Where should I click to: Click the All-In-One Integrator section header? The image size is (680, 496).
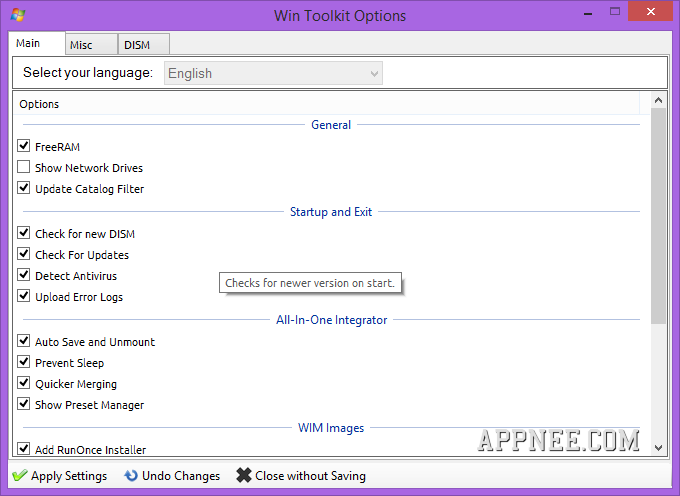[x=332, y=320]
